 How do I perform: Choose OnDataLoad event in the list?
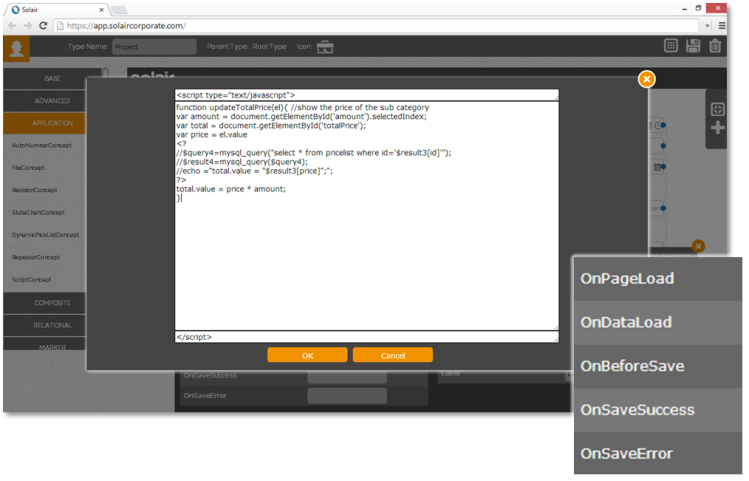pyautogui.click(x=658, y=322)
